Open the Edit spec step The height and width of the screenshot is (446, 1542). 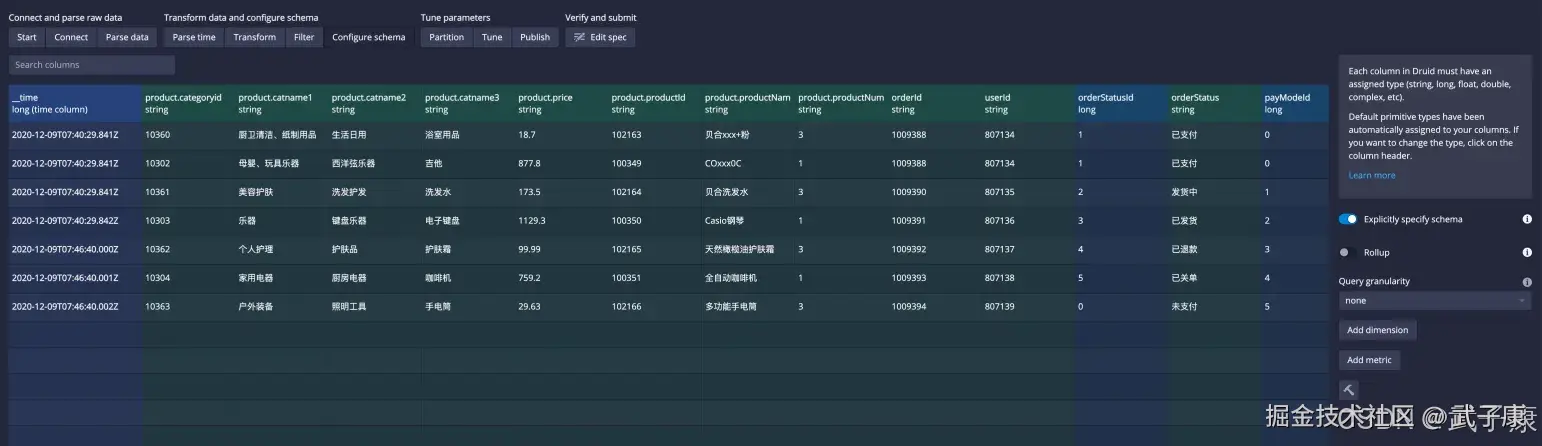pyautogui.click(x=600, y=37)
